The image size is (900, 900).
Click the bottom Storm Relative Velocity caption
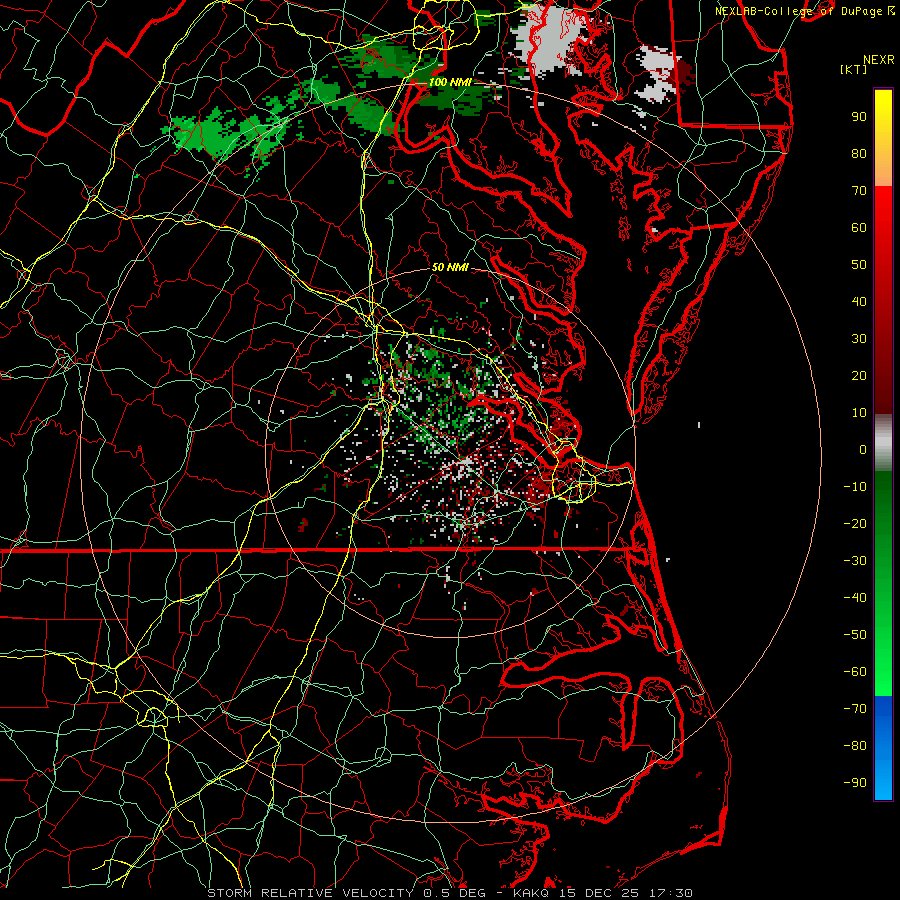(449, 893)
